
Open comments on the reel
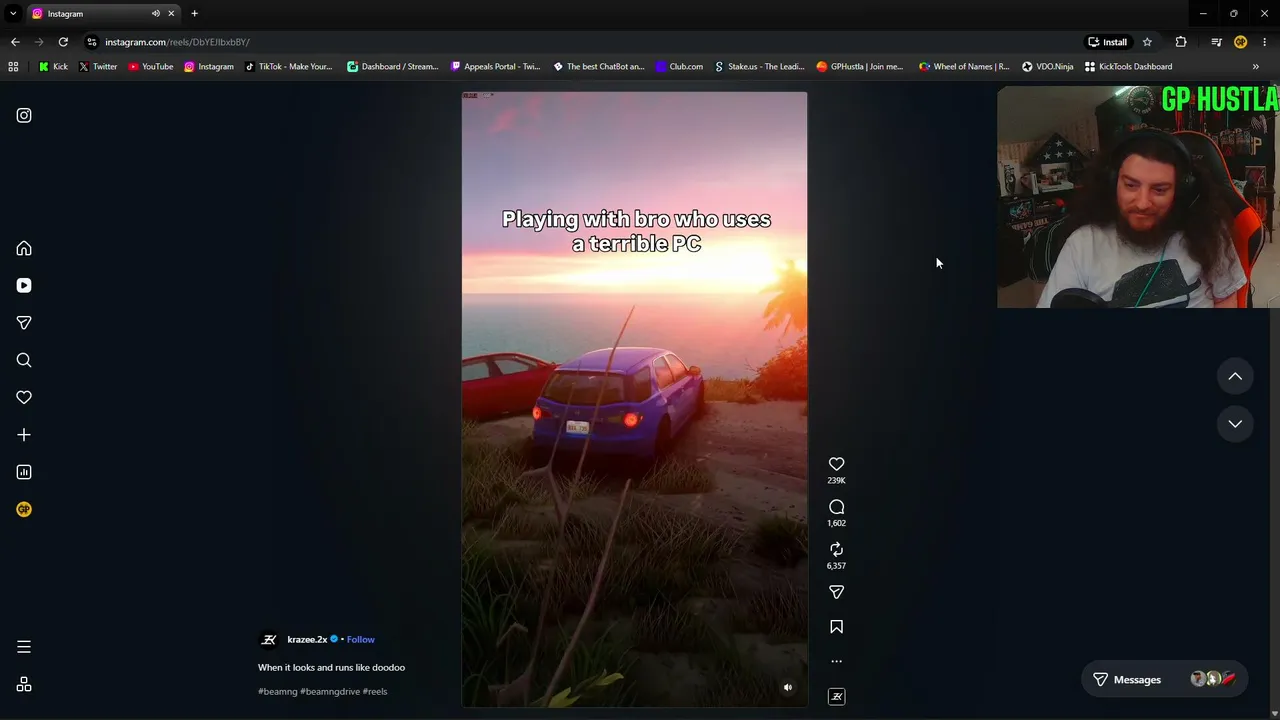point(837,507)
